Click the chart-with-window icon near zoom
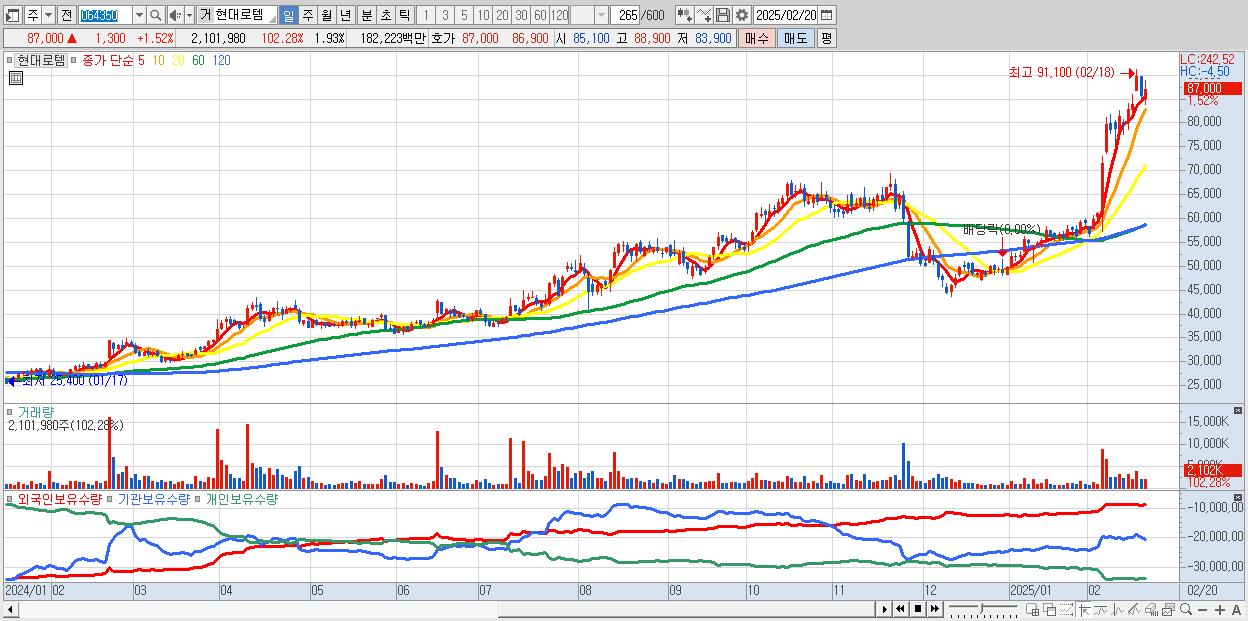1248x621 pixels. point(1168,609)
